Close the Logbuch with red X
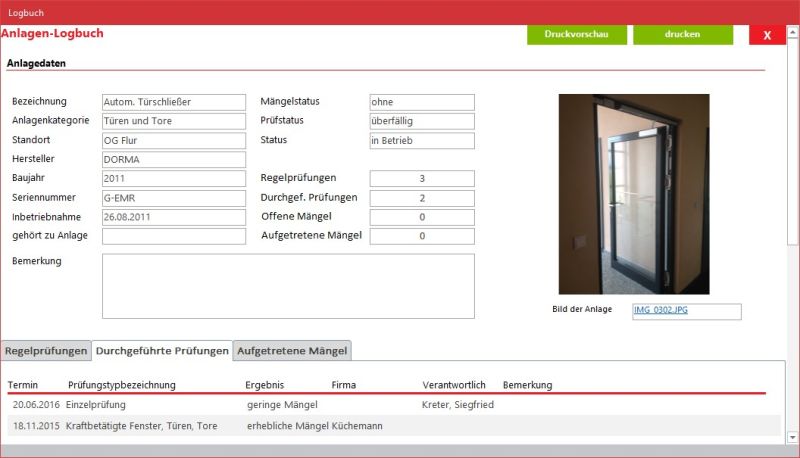Screen dimensions: 800x458 click(x=767, y=35)
